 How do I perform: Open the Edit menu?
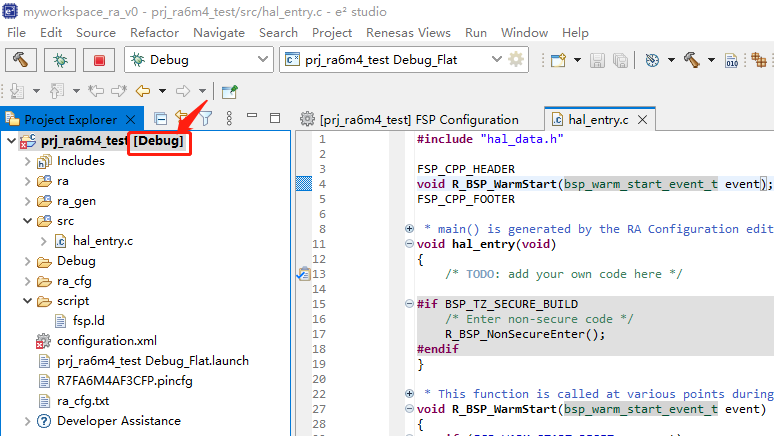pyautogui.click(x=51, y=33)
